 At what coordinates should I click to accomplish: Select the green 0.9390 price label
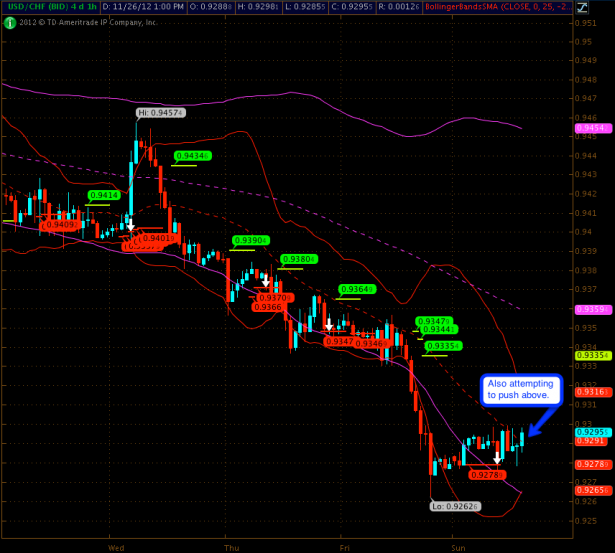pyautogui.click(x=250, y=241)
